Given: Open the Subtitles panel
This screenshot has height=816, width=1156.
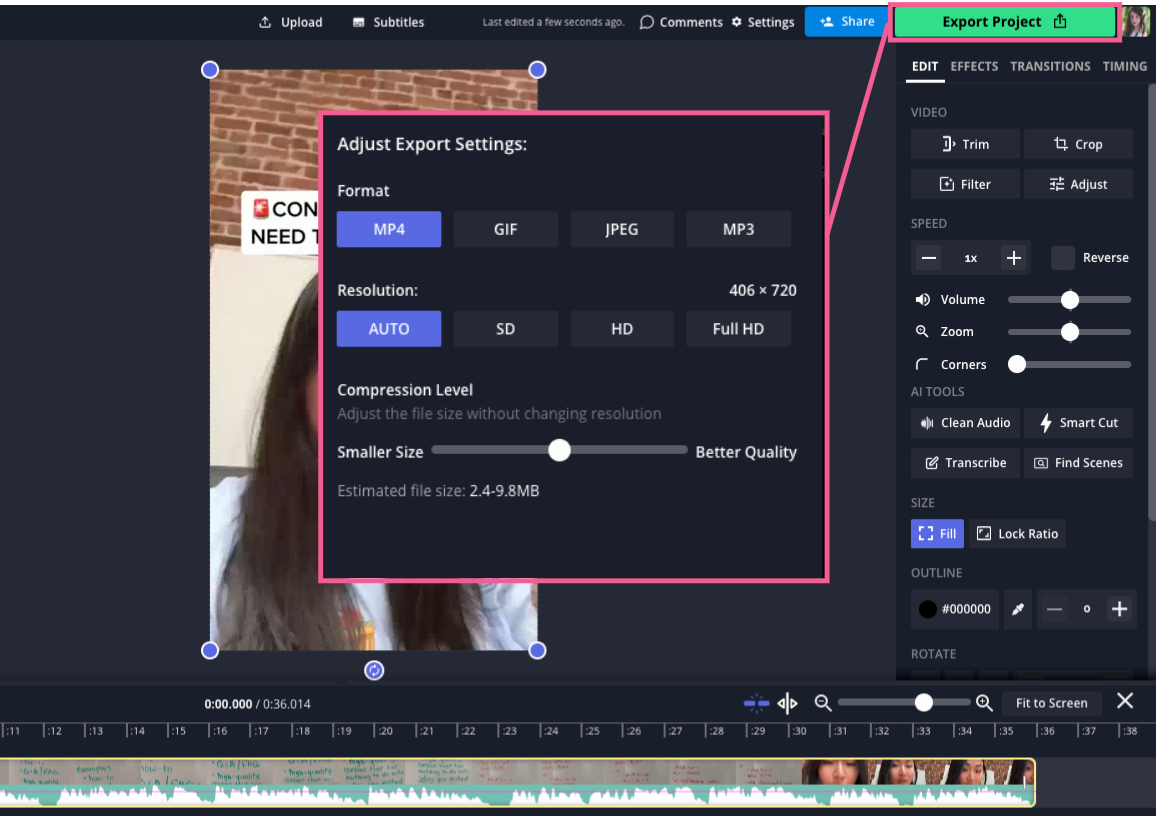Looking at the screenshot, I should [x=387, y=21].
